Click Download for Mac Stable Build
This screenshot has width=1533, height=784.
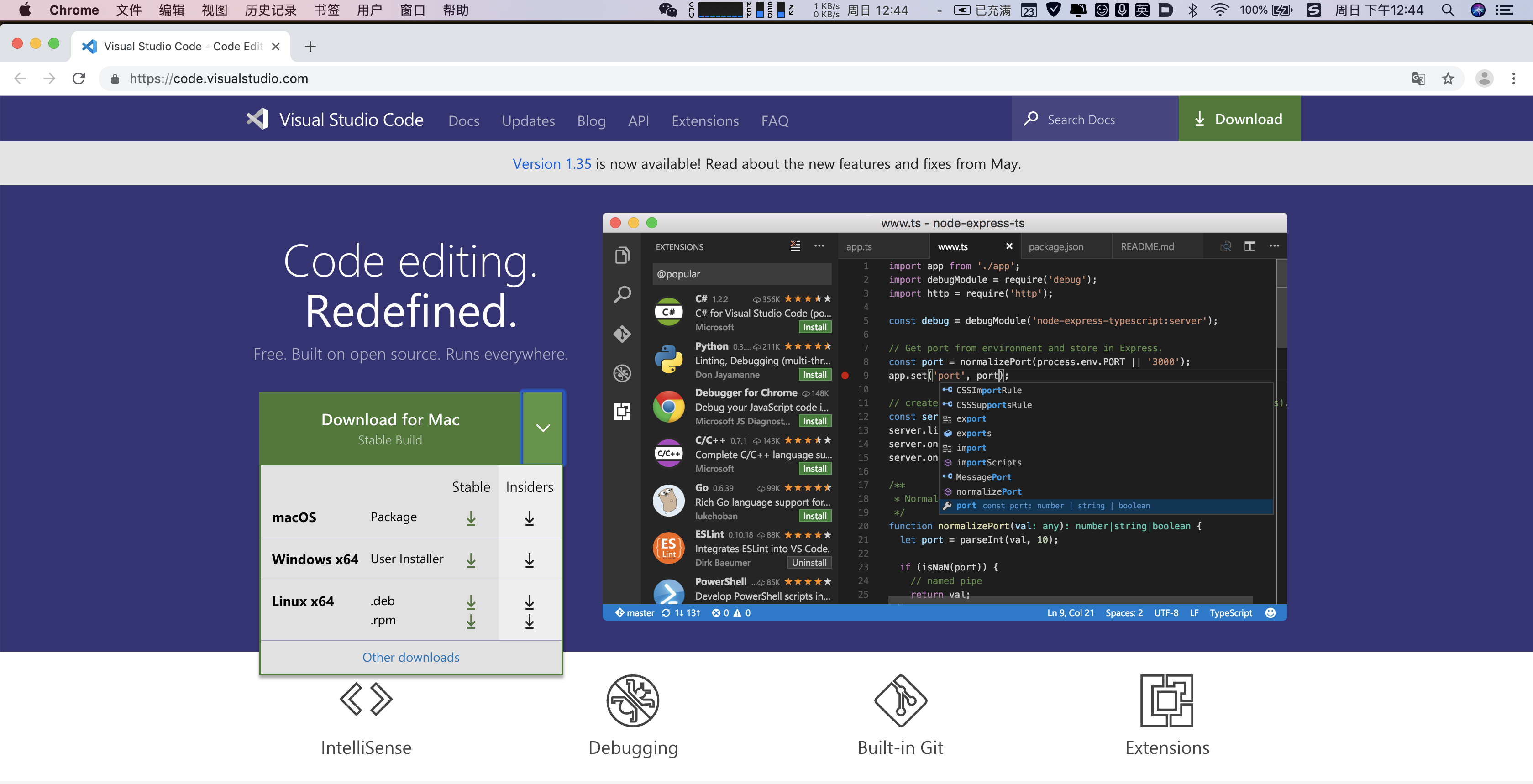tap(390, 429)
